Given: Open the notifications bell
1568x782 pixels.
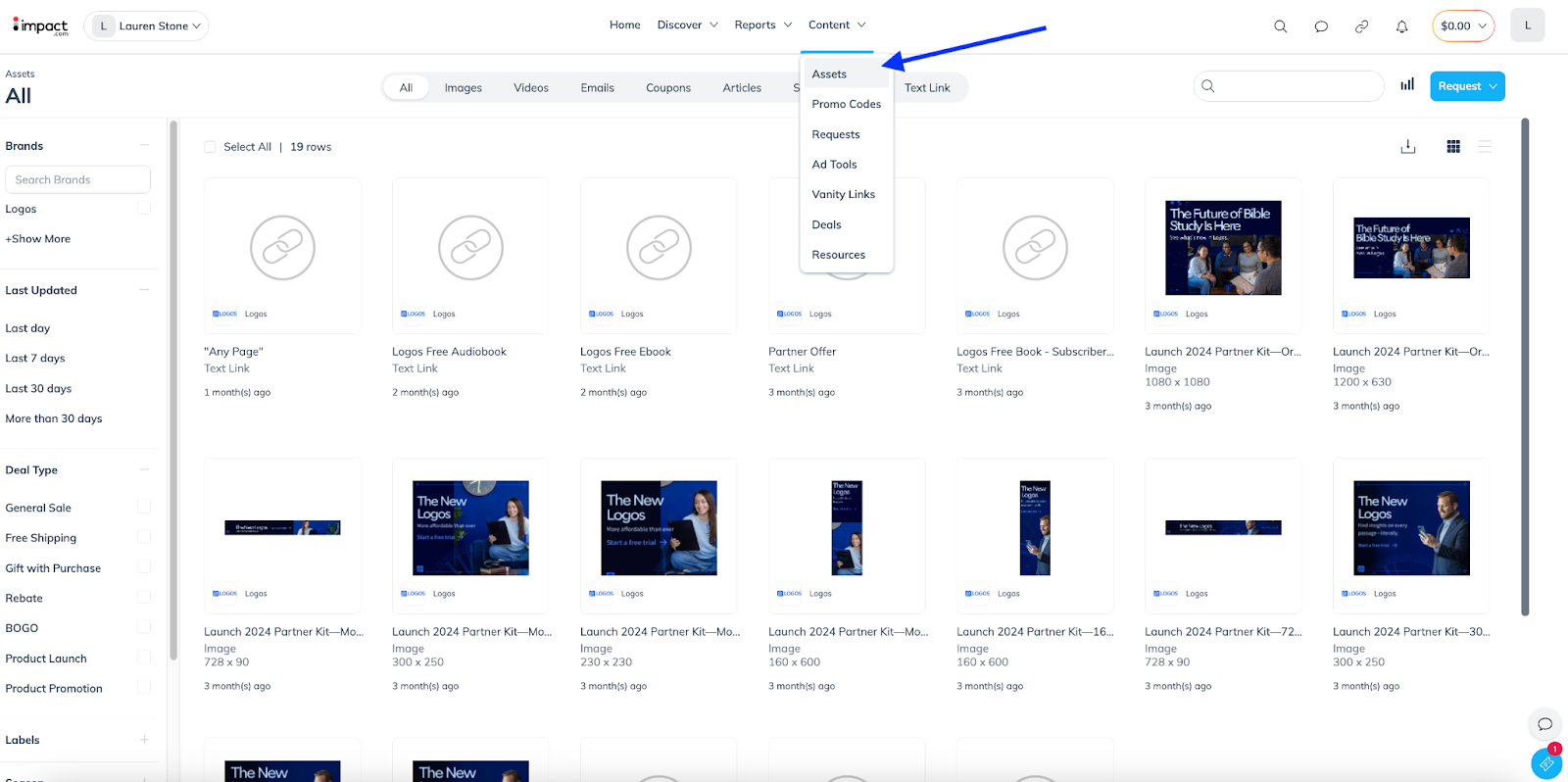Looking at the screenshot, I should point(1401,26).
